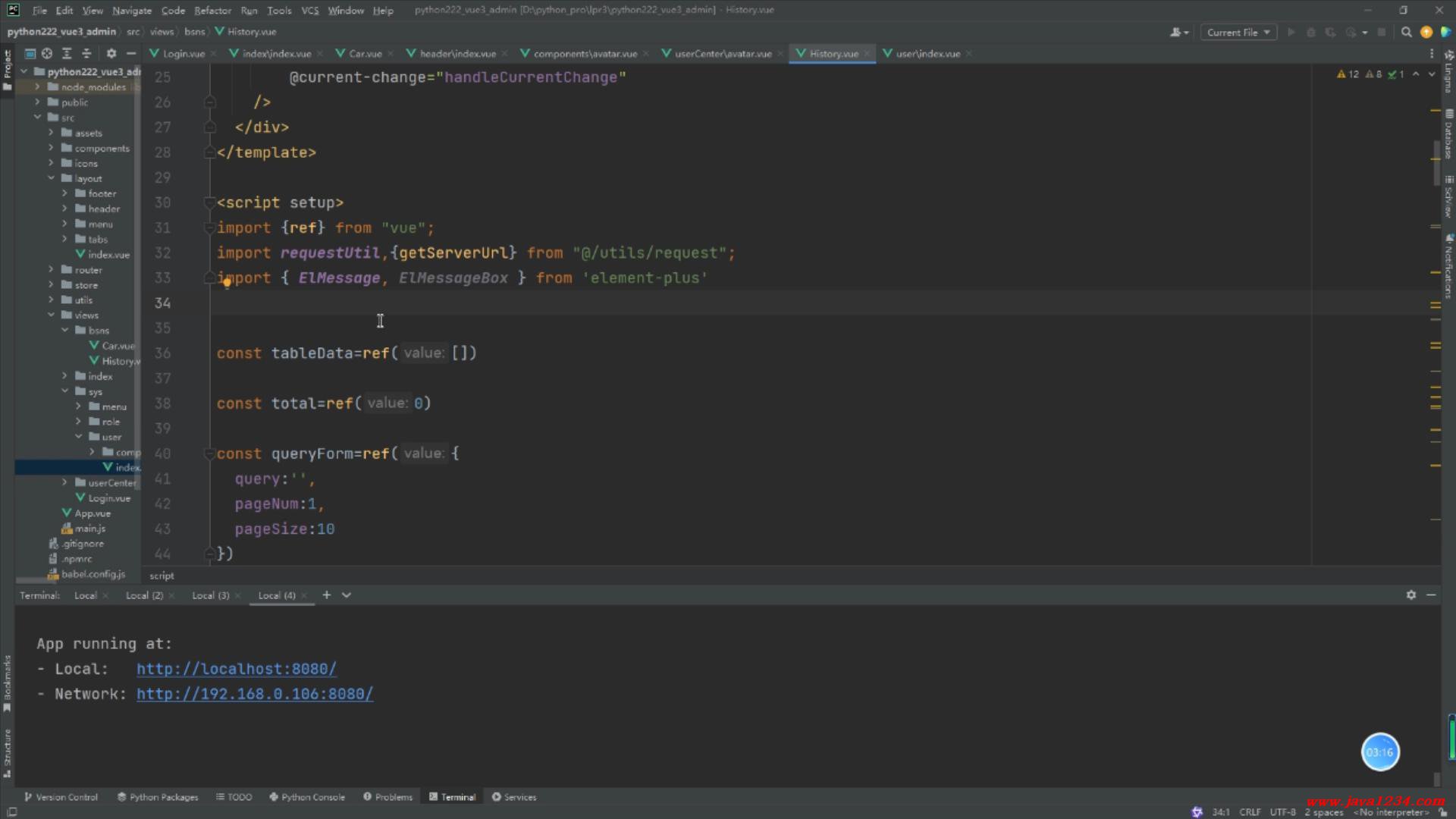This screenshot has height=819, width=1456.
Task: Click Select Opened File target icon
Action: click(x=47, y=54)
